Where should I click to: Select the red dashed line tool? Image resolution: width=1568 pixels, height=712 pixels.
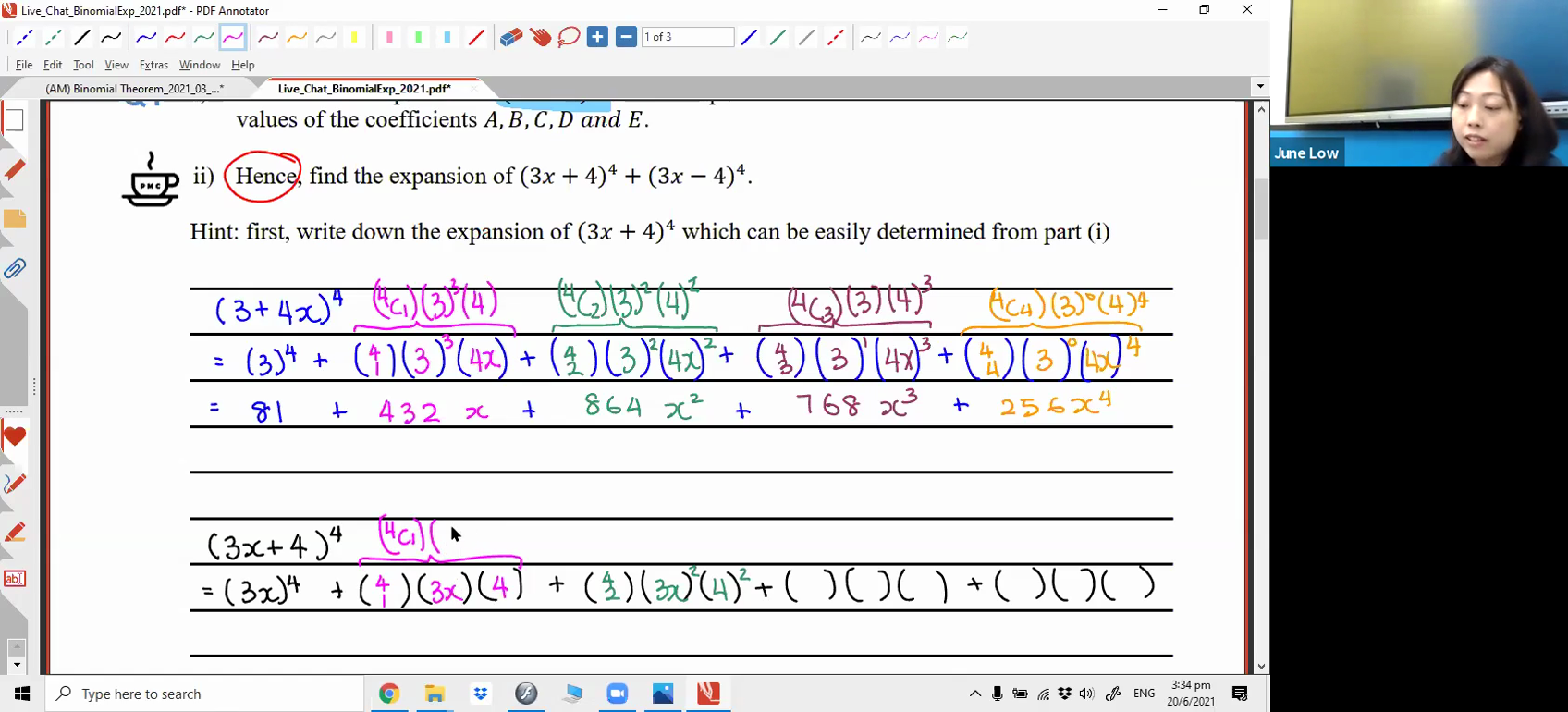click(x=835, y=38)
